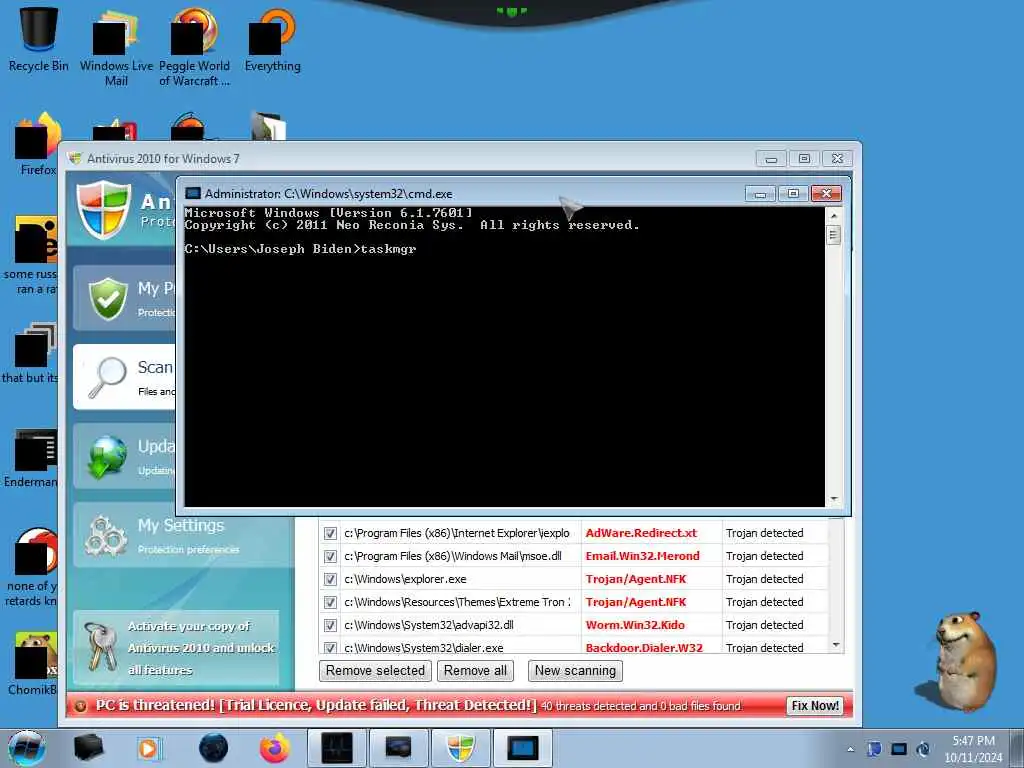Launch the Everything desktop shortcut
Viewport: 1024px width, 768px height.
[272, 40]
